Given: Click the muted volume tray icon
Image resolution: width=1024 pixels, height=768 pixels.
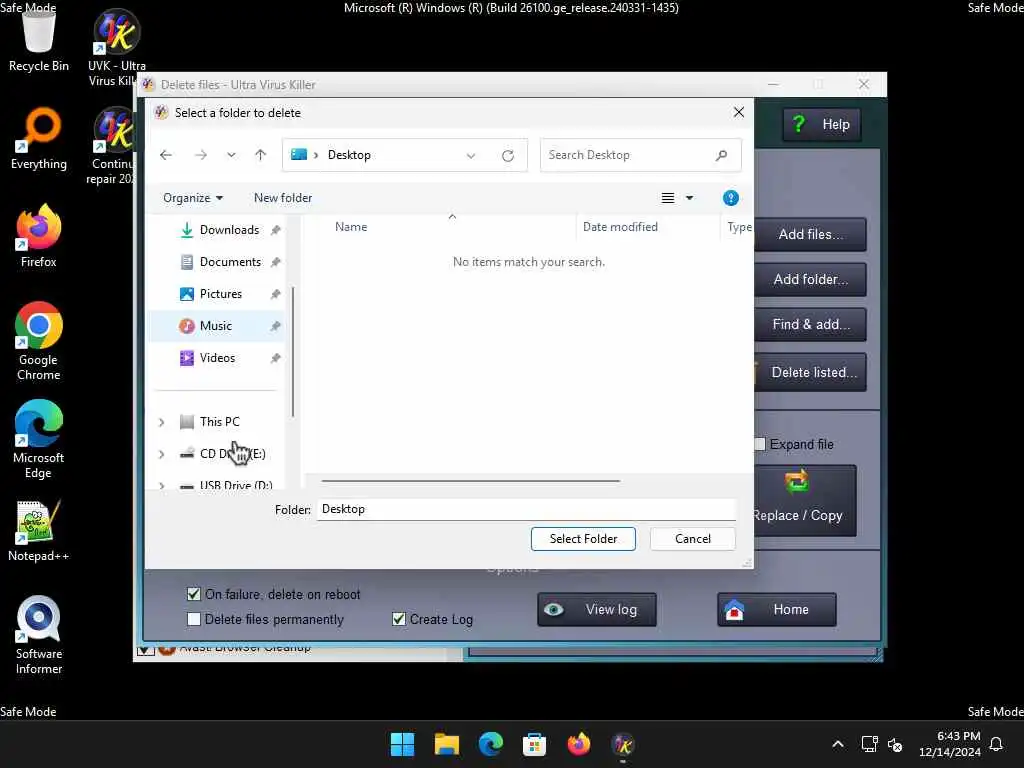Looking at the screenshot, I should pyautogui.click(x=895, y=744).
